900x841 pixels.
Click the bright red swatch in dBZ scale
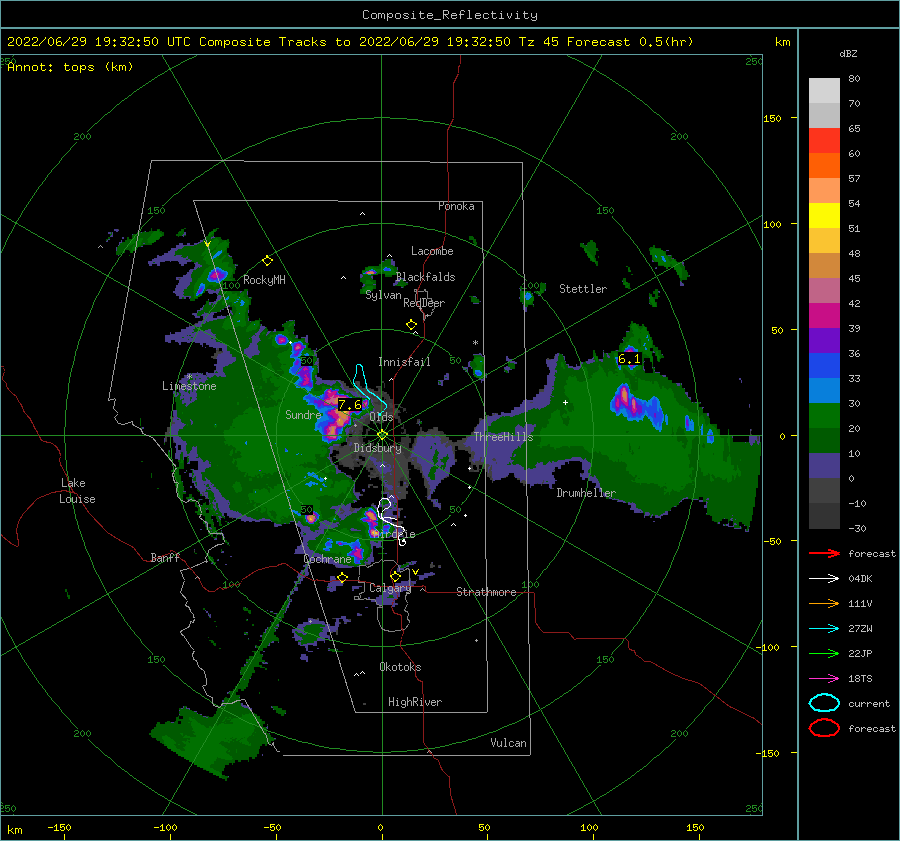(x=824, y=140)
